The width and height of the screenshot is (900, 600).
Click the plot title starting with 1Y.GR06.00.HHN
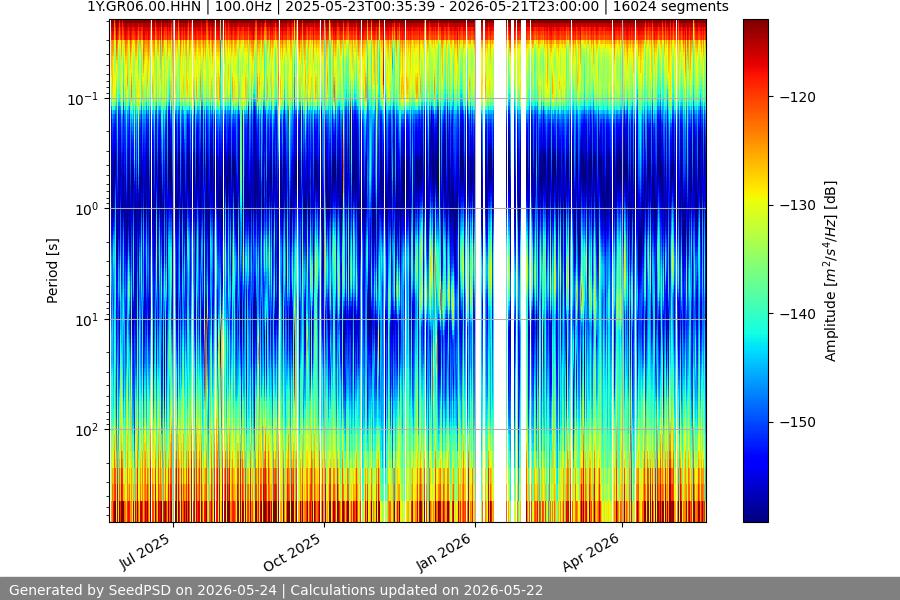point(408,7)
